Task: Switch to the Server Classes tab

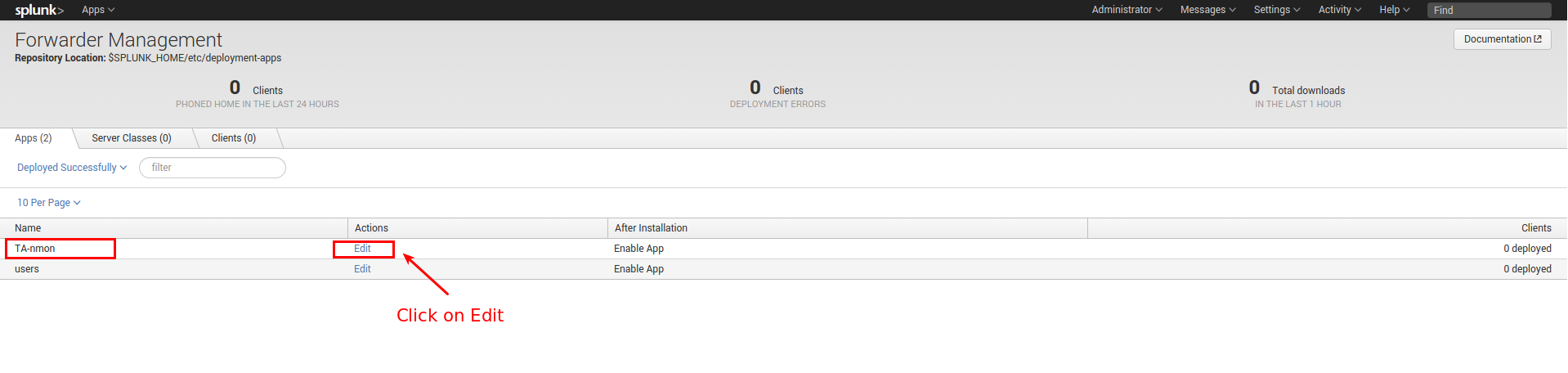Action: (x=132, y=138)
